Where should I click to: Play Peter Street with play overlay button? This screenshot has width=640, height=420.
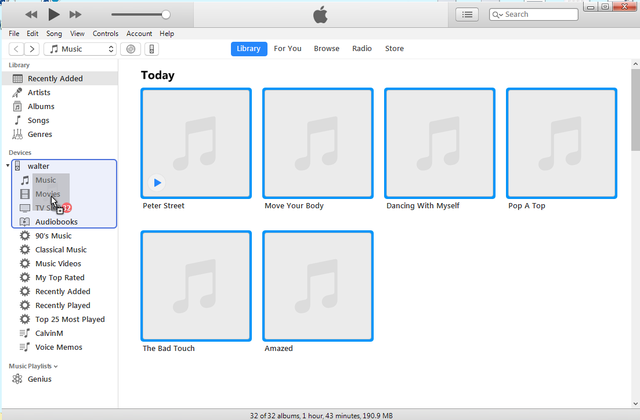[157, 182]
